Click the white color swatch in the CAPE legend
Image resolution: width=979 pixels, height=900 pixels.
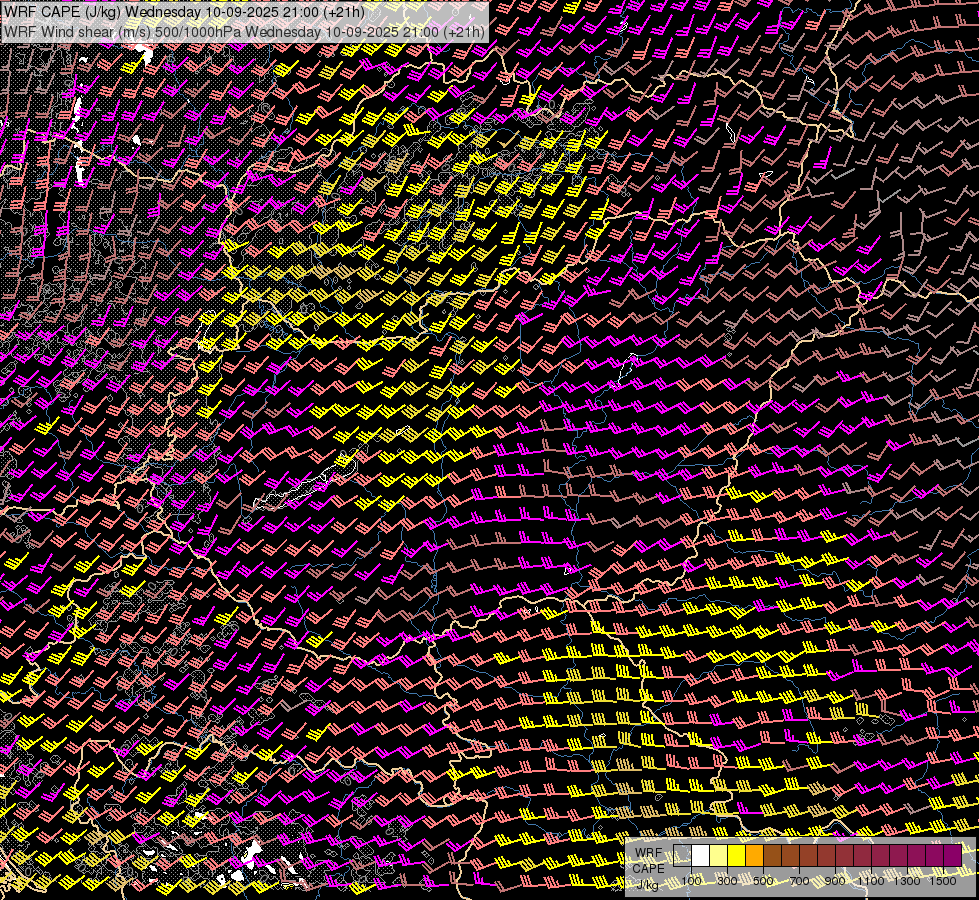[701, 855]
